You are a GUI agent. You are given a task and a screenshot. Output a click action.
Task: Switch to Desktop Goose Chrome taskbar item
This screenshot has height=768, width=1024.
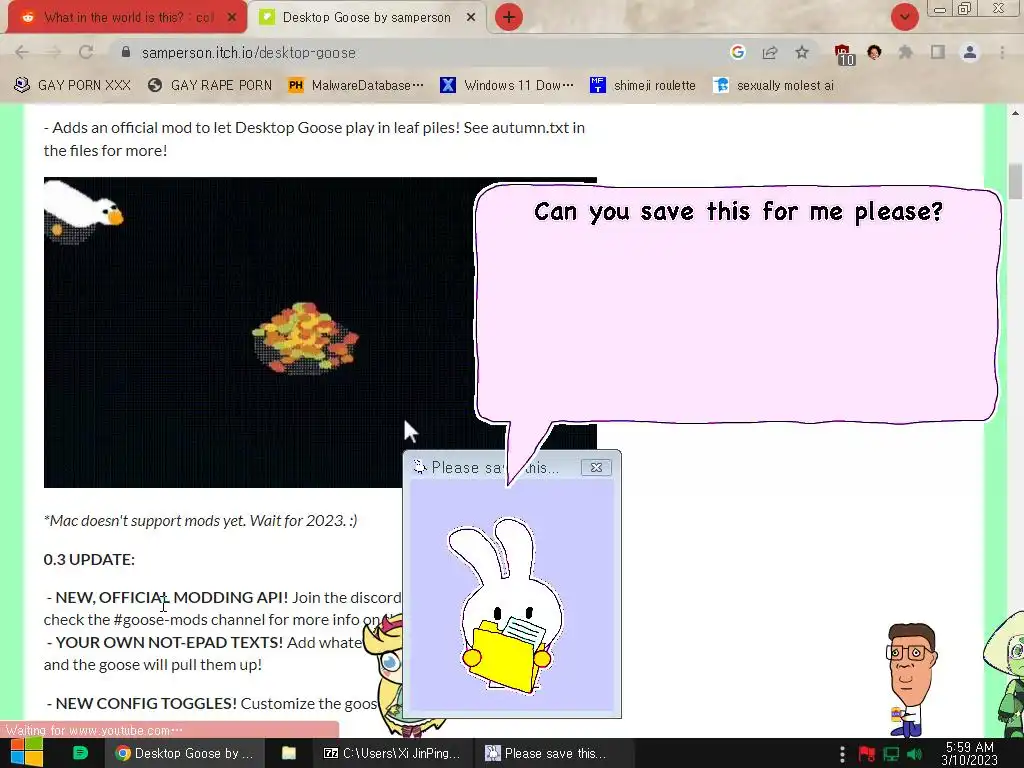185,753
